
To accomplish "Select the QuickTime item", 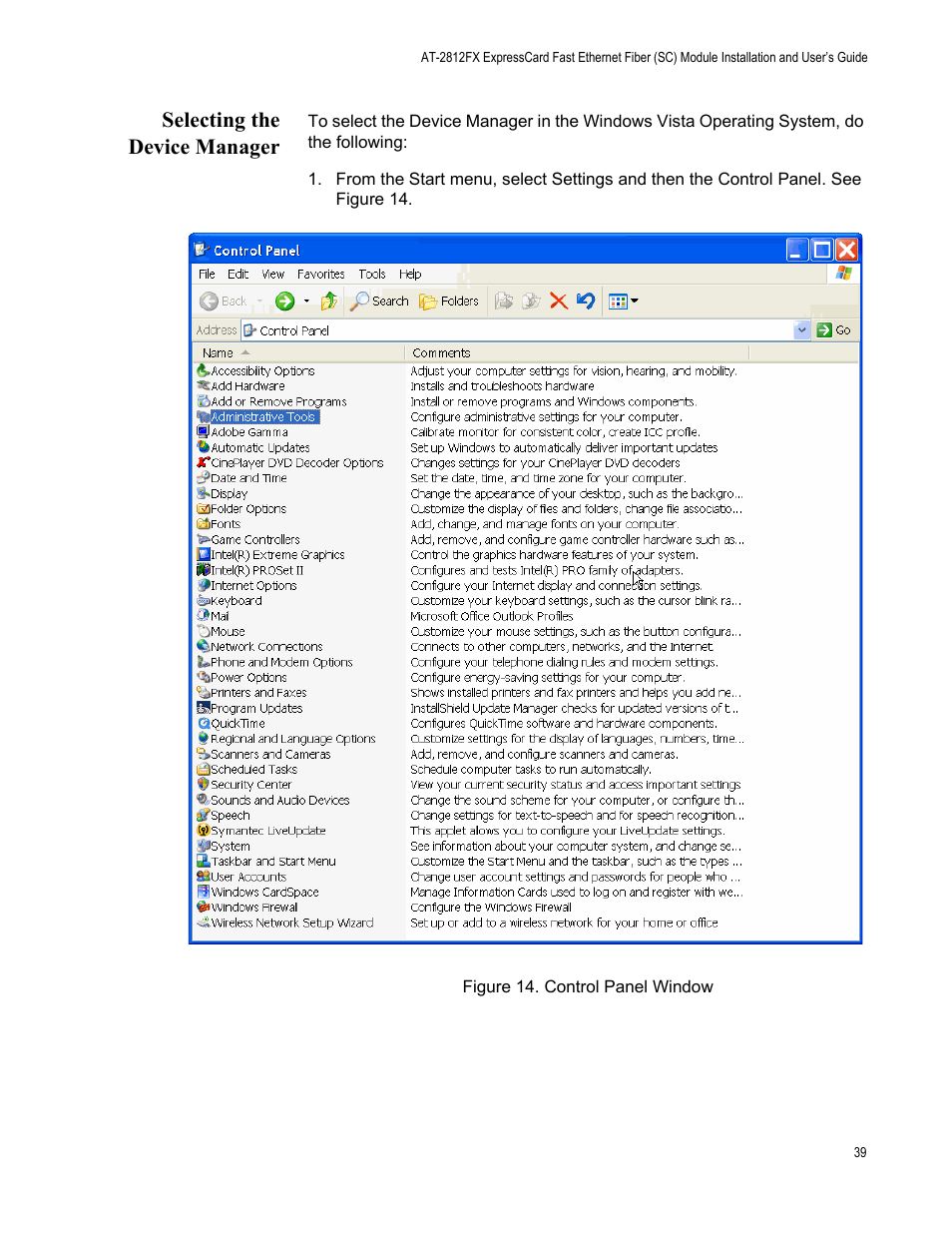I will point(231,724).
